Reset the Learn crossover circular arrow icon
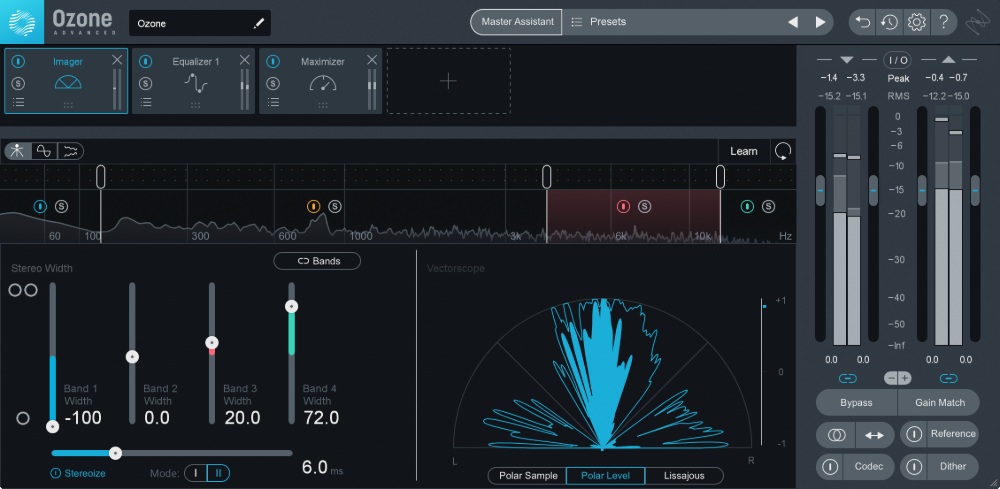 point(782,151)
